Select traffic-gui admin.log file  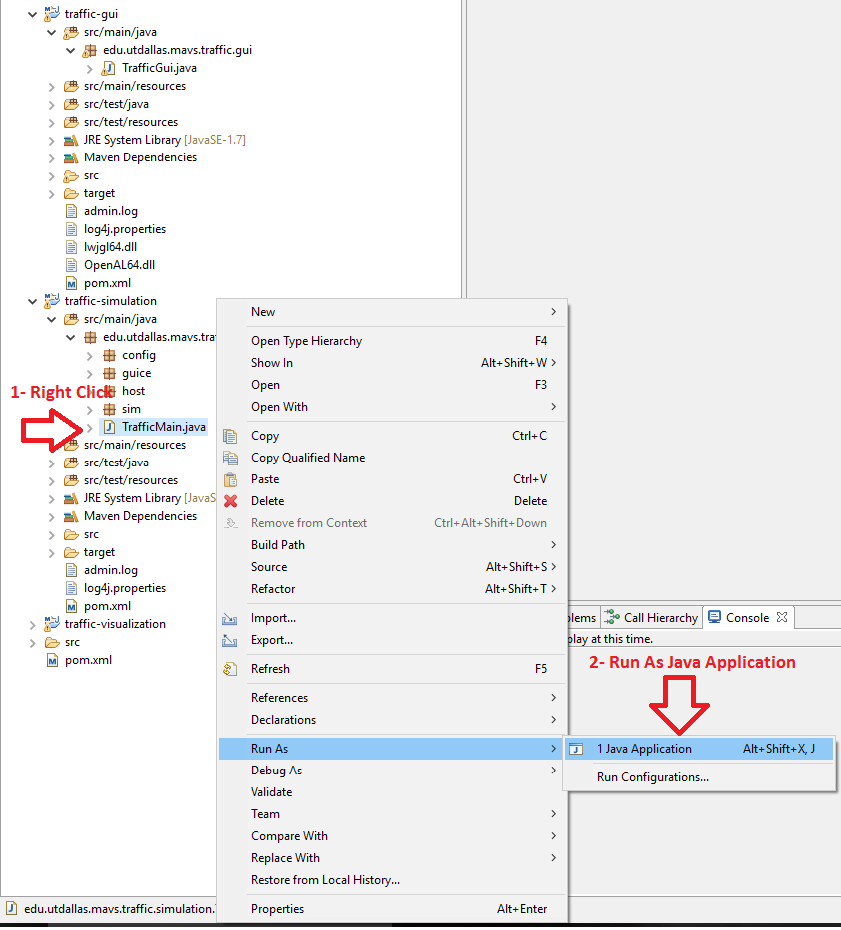point(111,211)
